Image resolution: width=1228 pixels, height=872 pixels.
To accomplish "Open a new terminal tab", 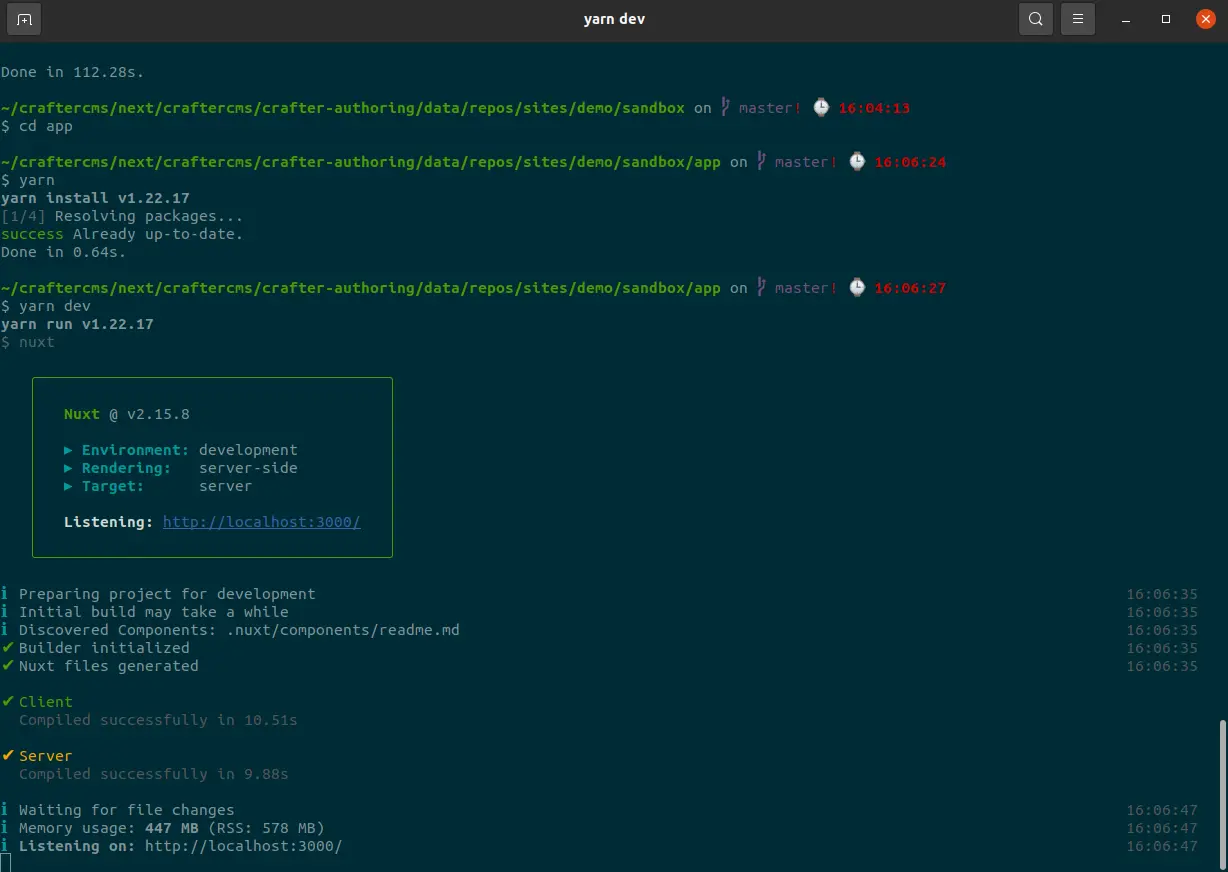I will [24, 19].
